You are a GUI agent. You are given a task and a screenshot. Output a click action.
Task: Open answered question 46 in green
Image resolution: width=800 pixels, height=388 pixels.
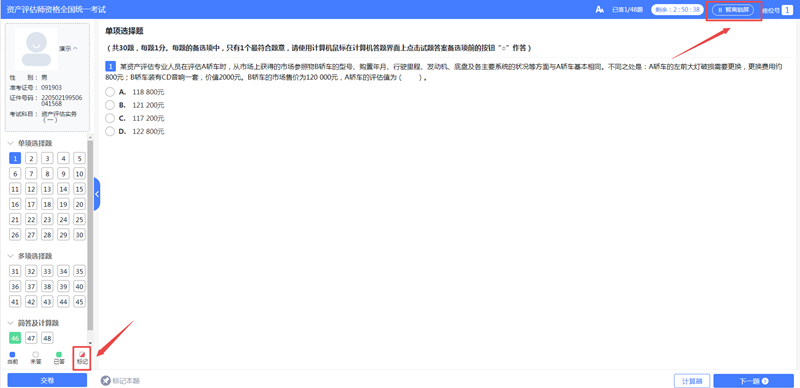(x=15, y=338)
